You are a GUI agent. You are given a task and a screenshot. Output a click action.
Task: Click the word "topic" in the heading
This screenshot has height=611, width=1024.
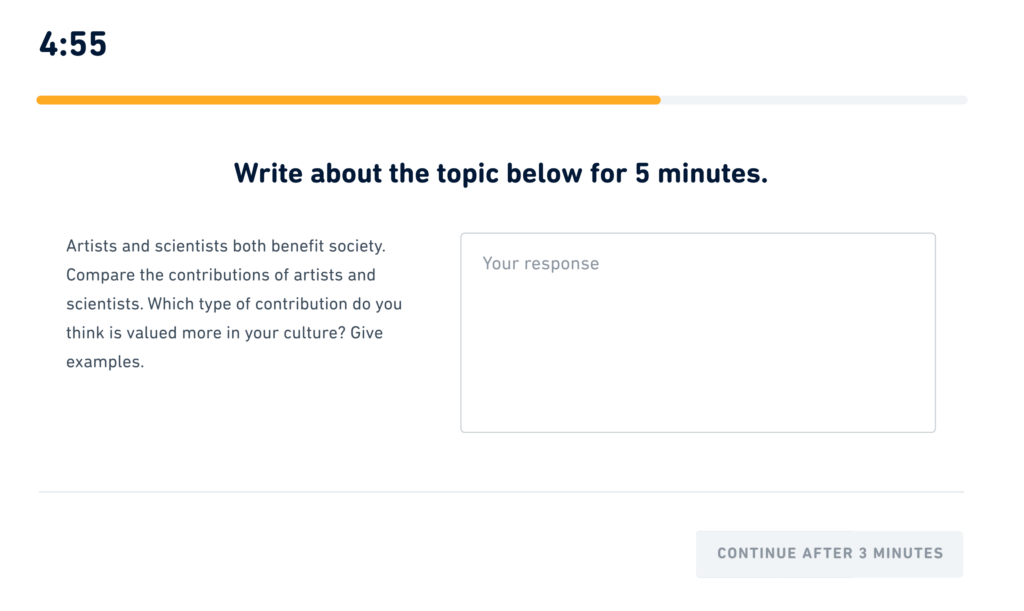click(468, 174)
